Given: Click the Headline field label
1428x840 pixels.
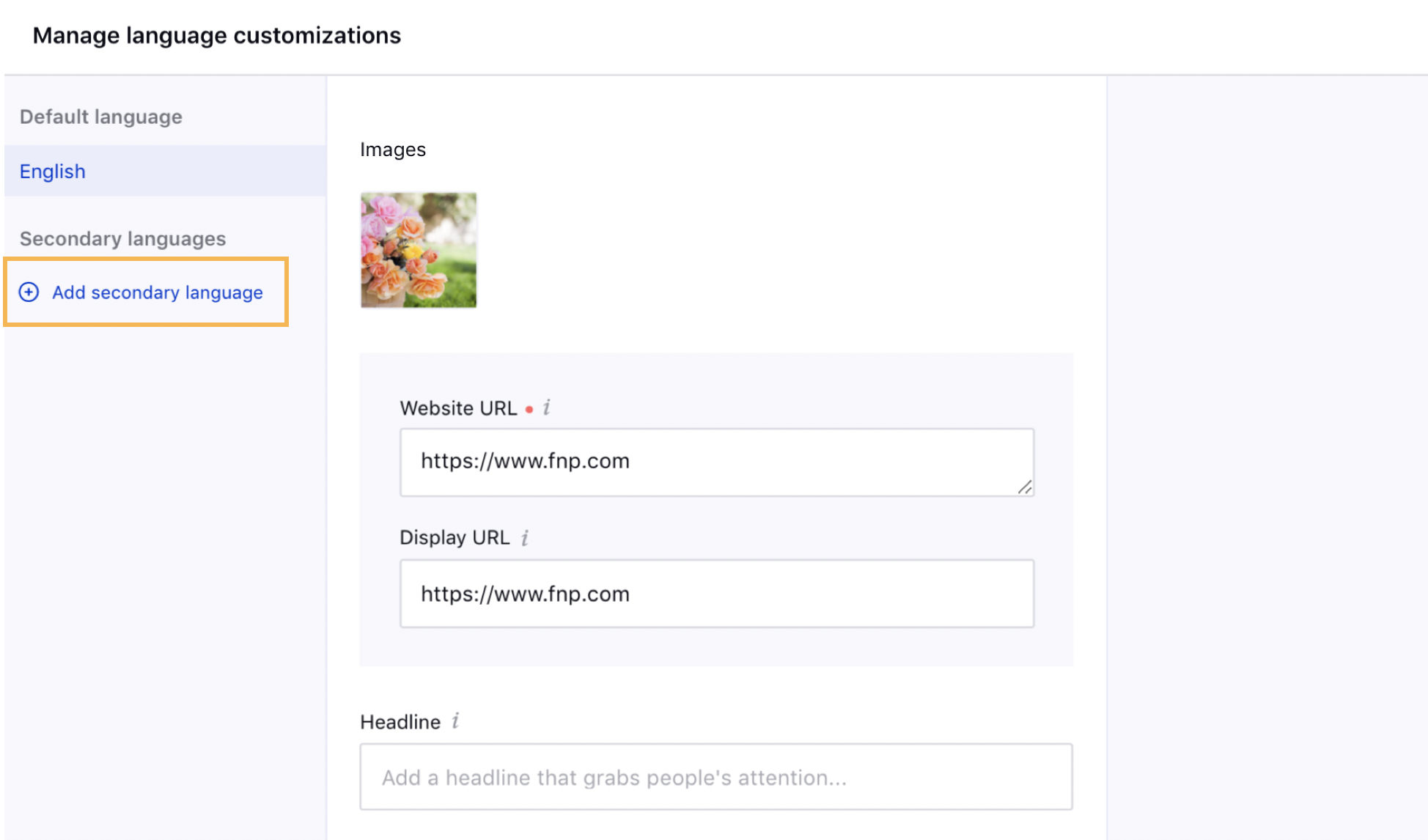Looking at the screenshot, I should click(400, 722).
